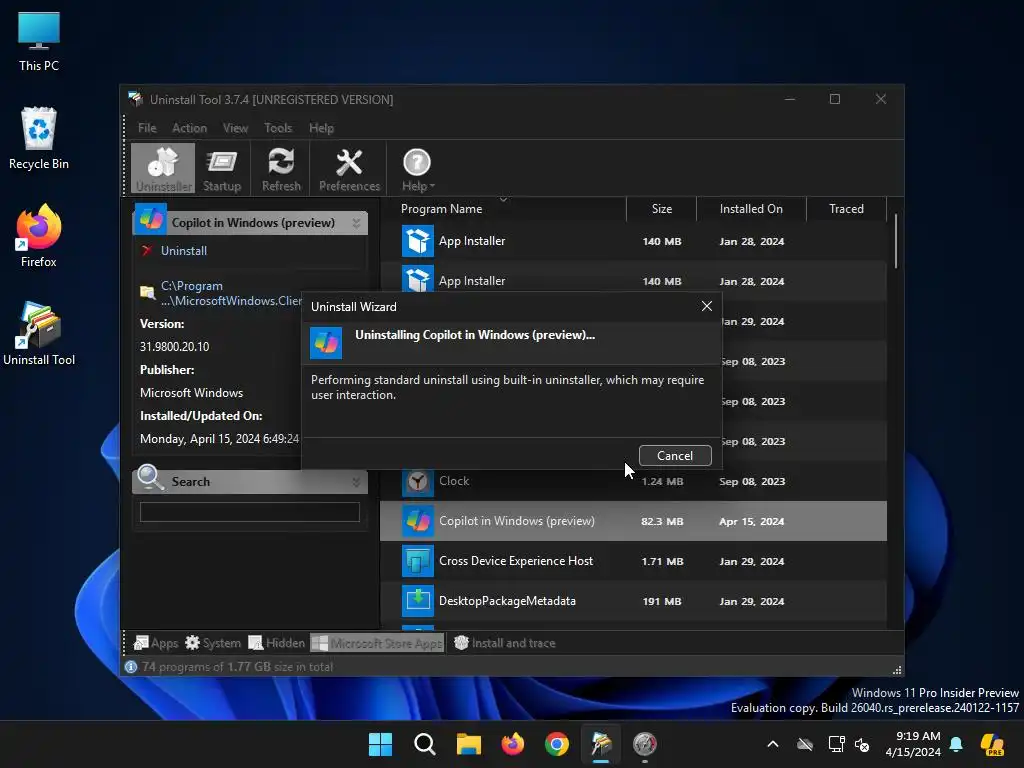Screen dimensions: 1024x768
Task: Click the Copilot preview icon in system tray
Action: click(x=992, y=744)
